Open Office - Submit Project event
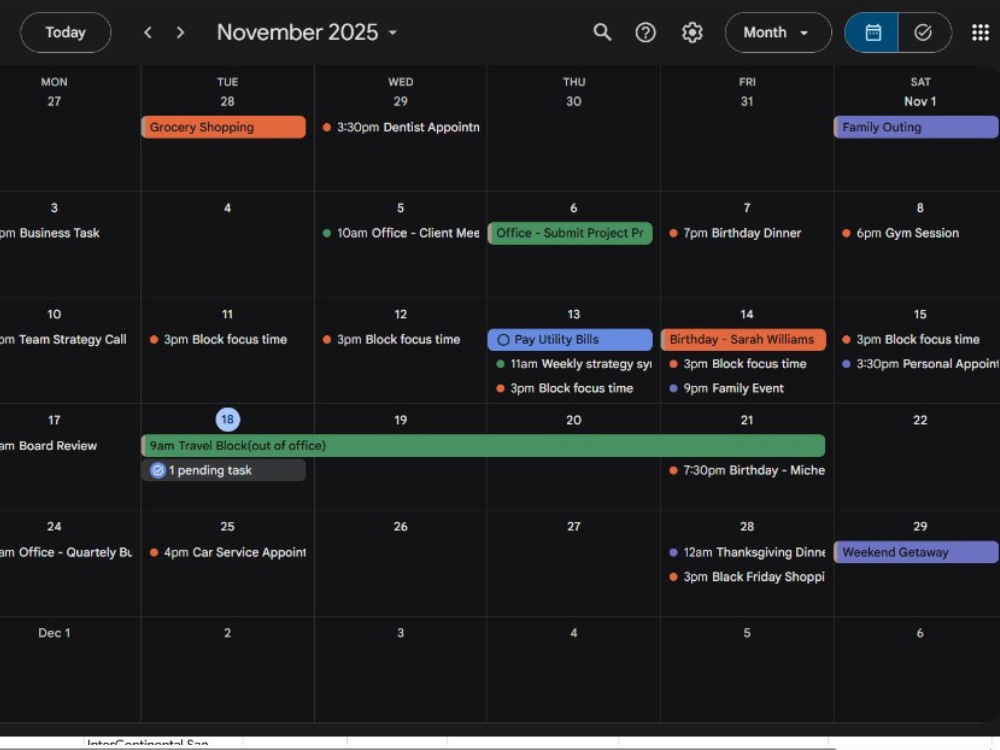This screenshot has width=1000, height=750. [570, 233]
